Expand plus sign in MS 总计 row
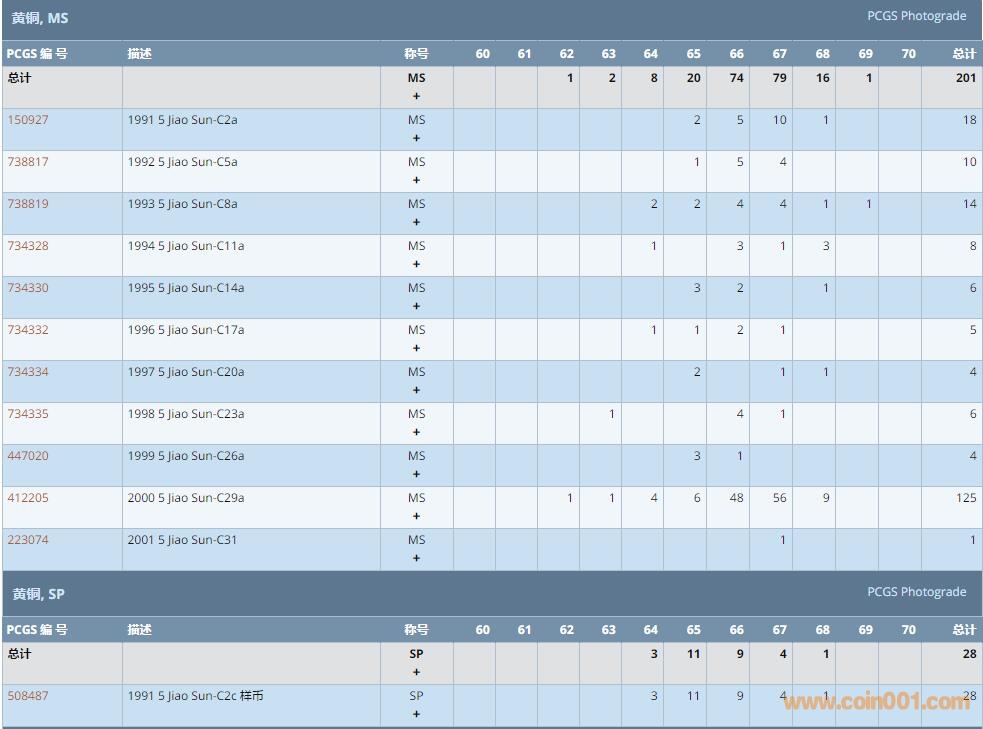This screenshot has width=983, height=729. click(416, 97)
